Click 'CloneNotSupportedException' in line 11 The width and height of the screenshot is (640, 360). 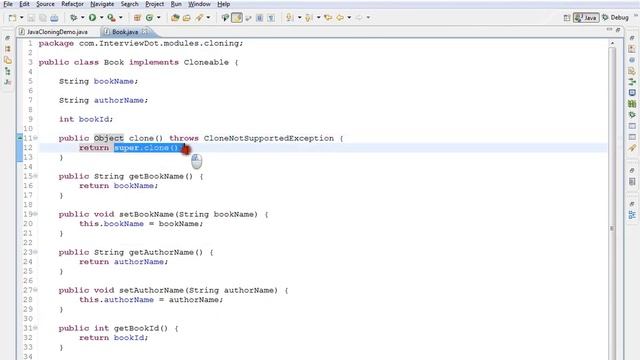click(x=269, y=138)
